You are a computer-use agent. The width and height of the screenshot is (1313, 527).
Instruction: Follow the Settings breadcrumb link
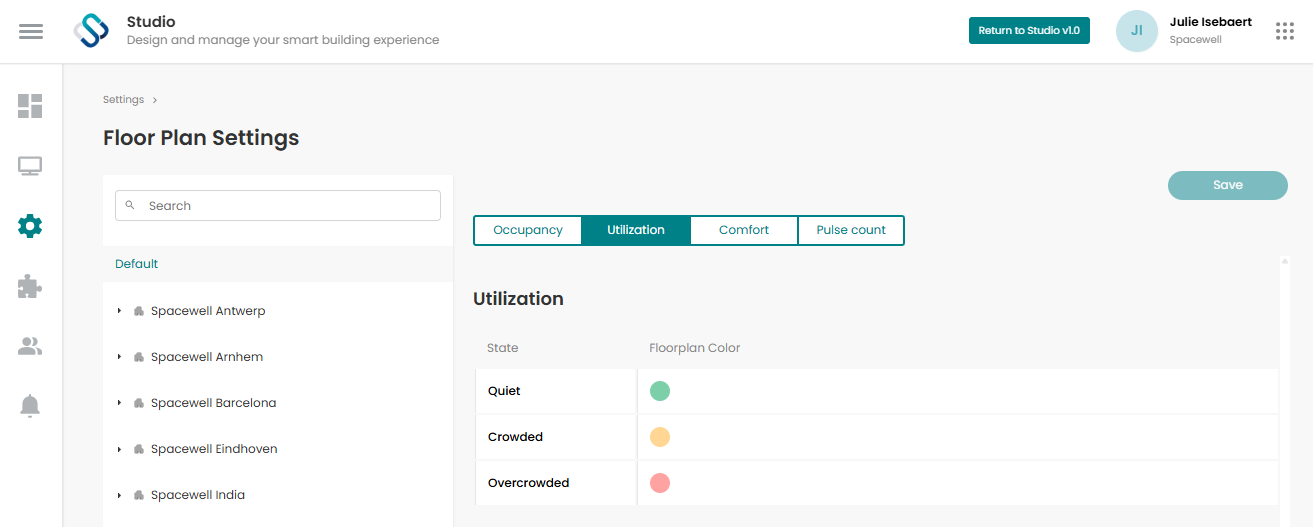click(x=124, y=100)
